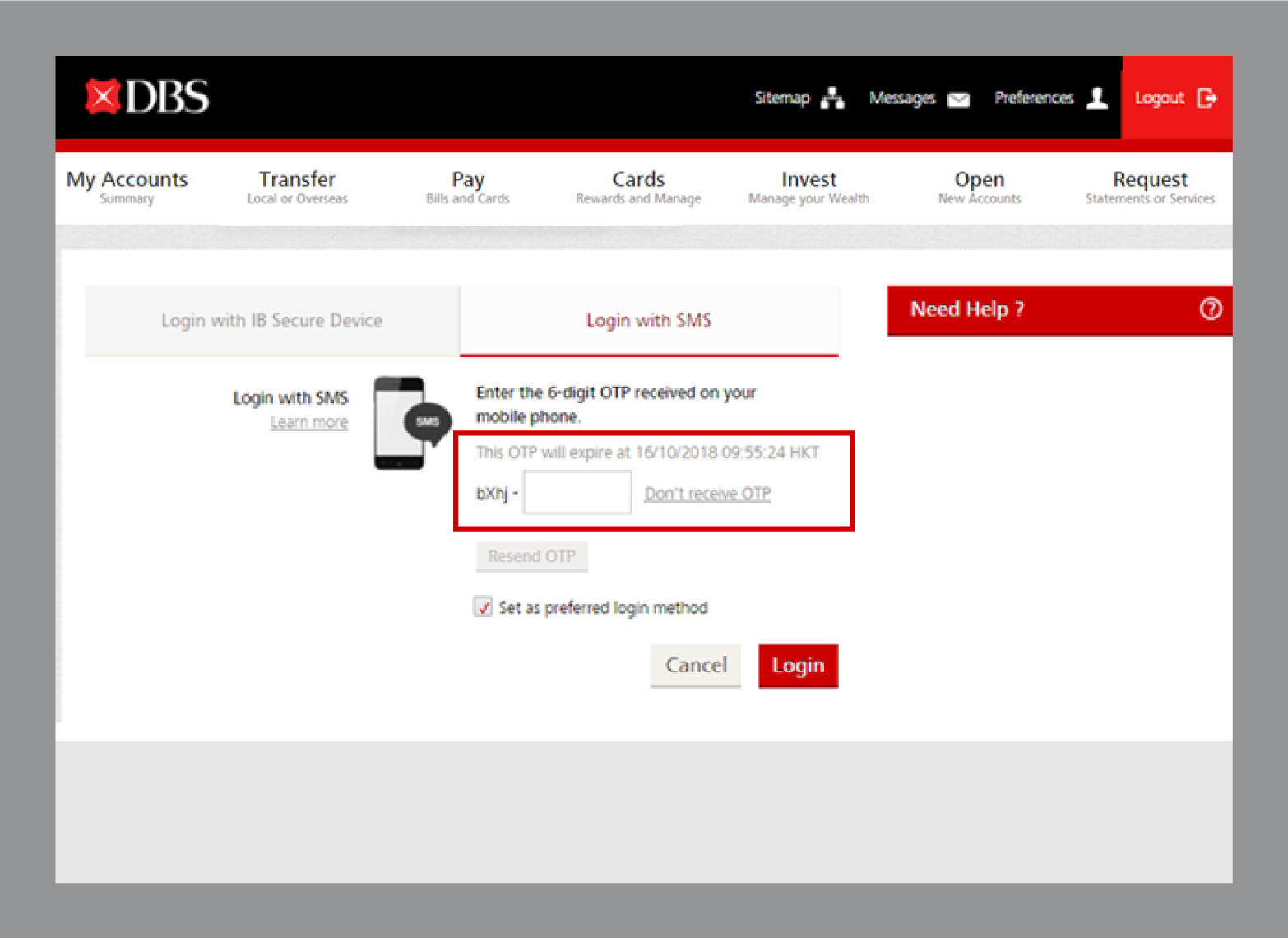
Task: Click the Don't receive OTP link
Action: click(707, 494)
